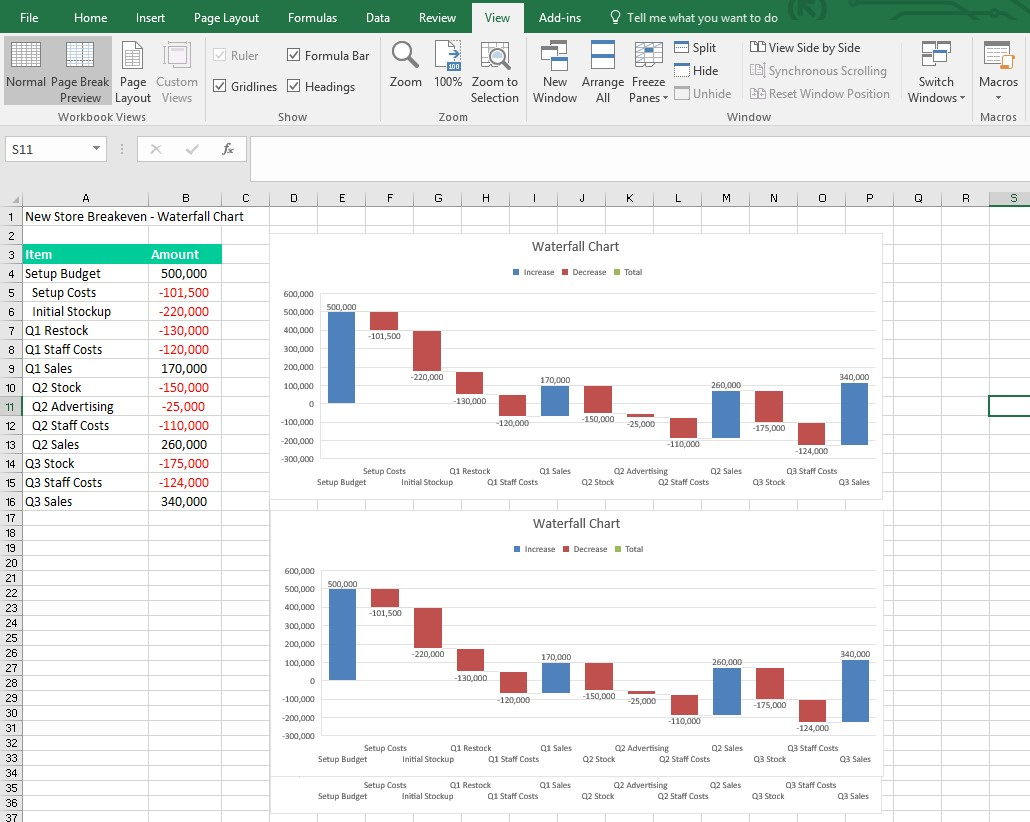Image resolution: width=1030 pixels, height=822 pixels.
Task: Disable the Headings checkbox
Action: coord(294,87)
